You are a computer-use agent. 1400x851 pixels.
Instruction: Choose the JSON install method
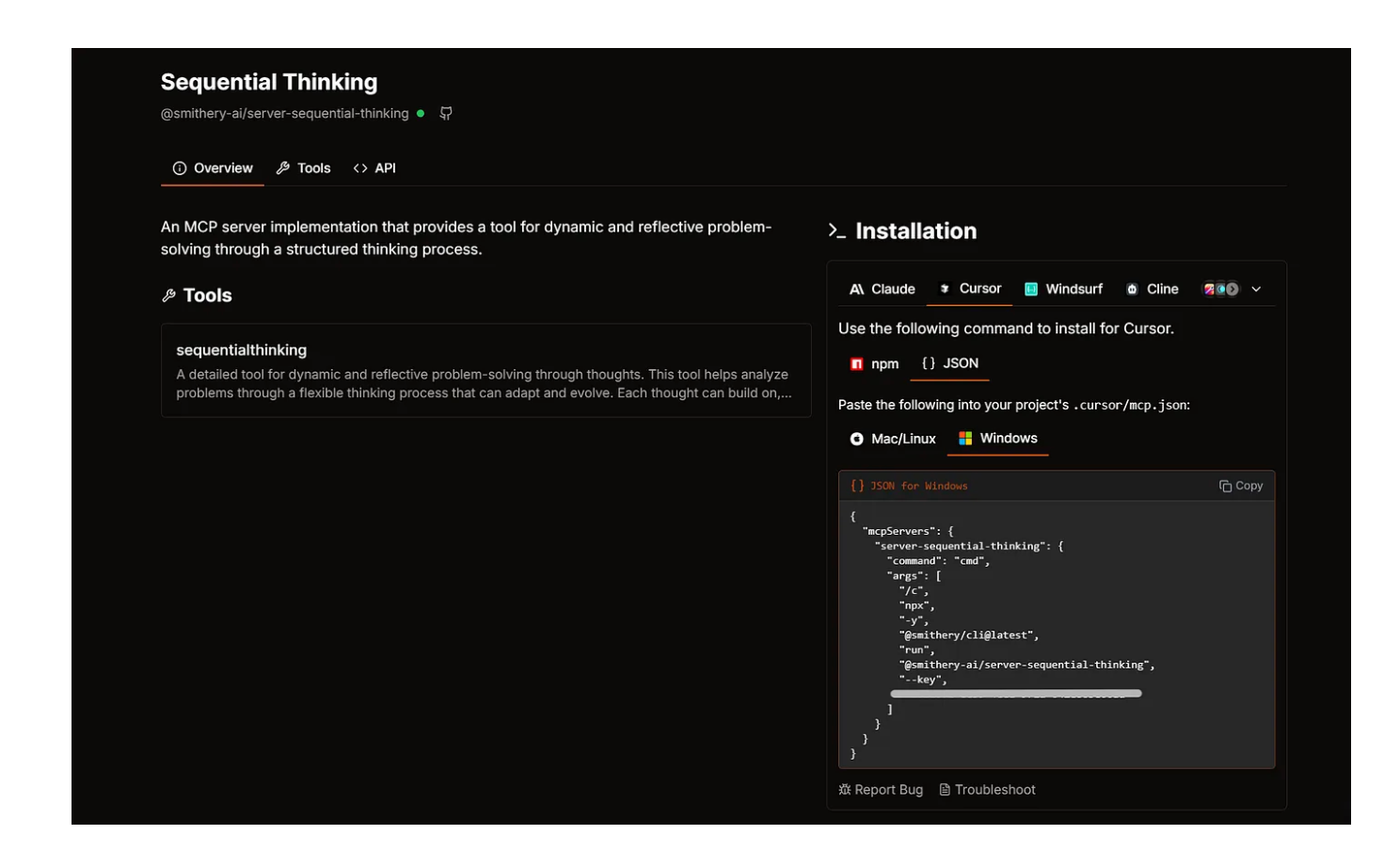(950, 363)
